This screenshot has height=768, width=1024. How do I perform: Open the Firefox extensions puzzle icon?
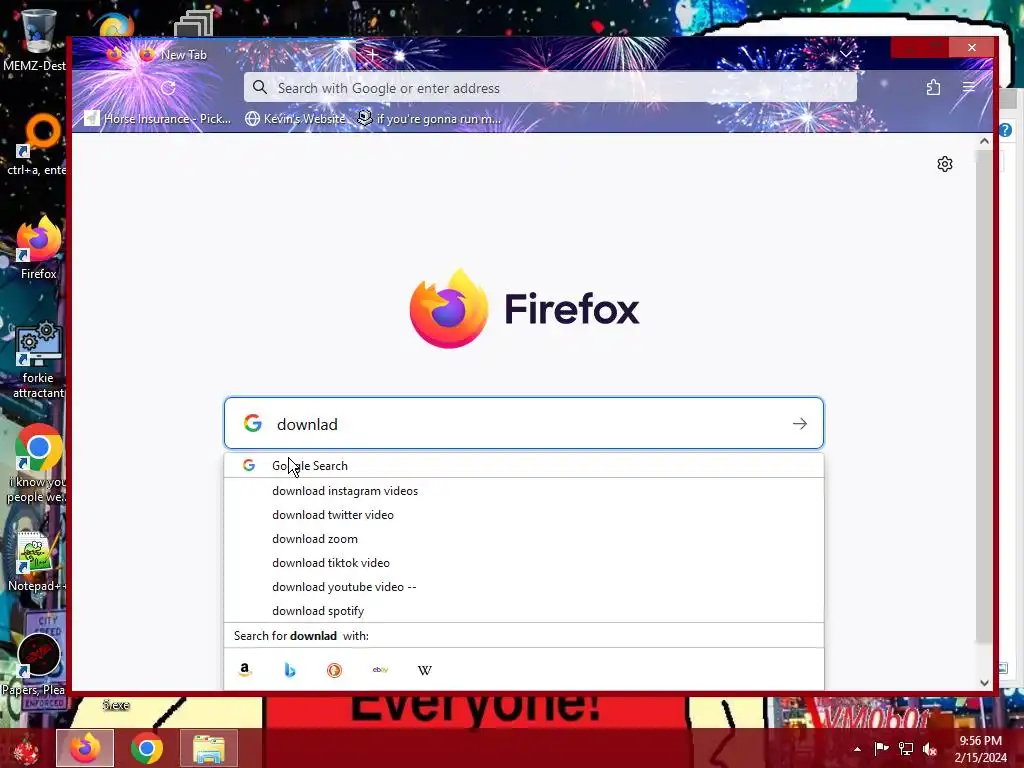(933, 88)
